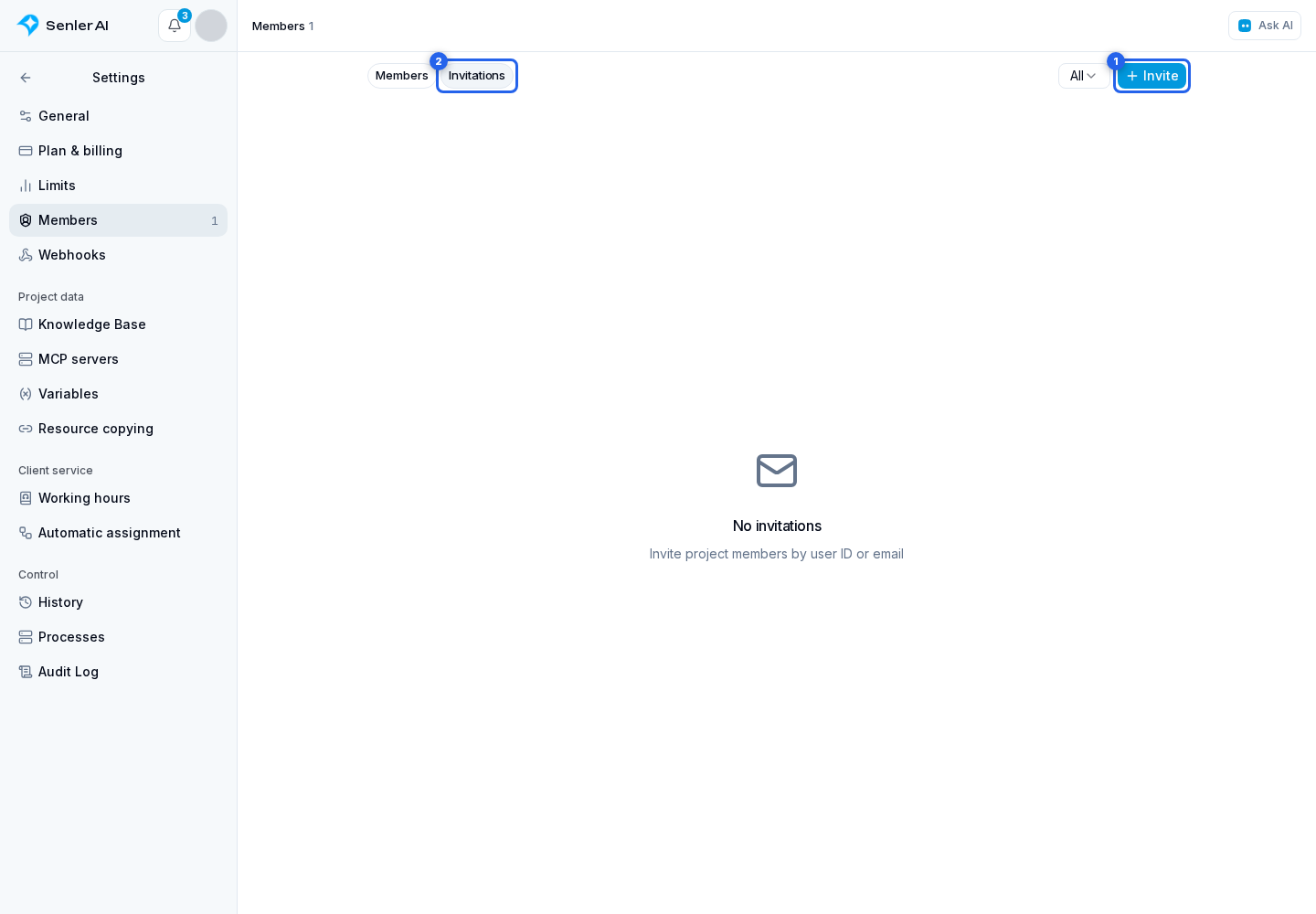Click the Ask AI button label
Image resolution: width=1316 pixels, height=914 pixels.
1276,26
